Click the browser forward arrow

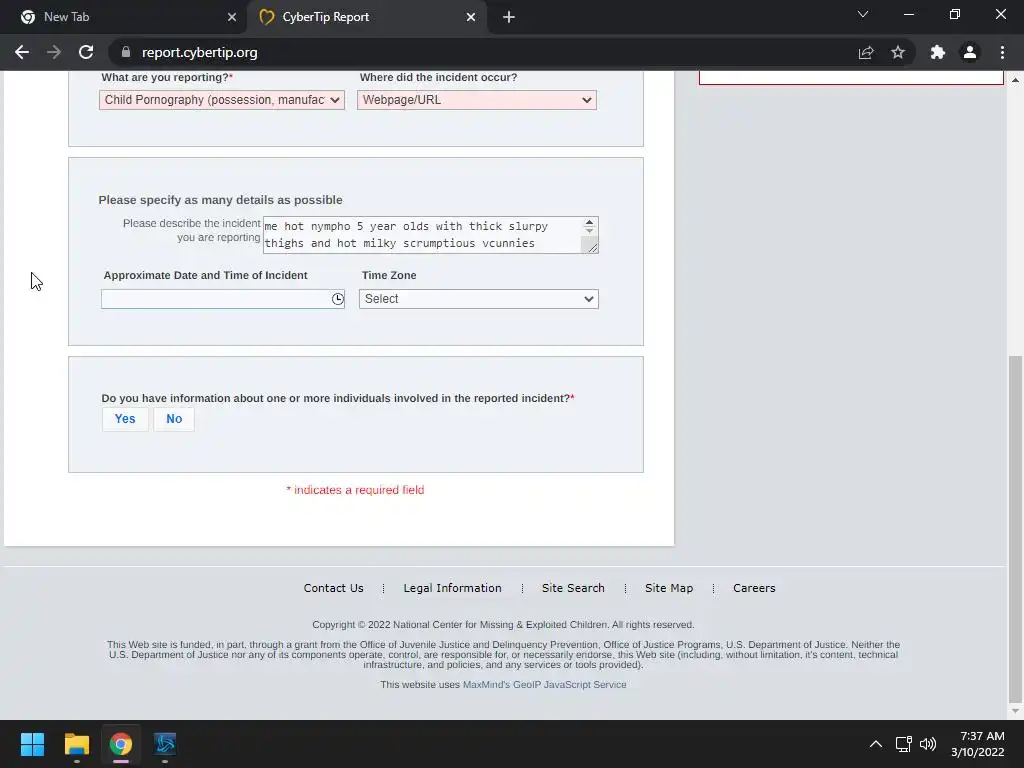(x=54, y=52)
